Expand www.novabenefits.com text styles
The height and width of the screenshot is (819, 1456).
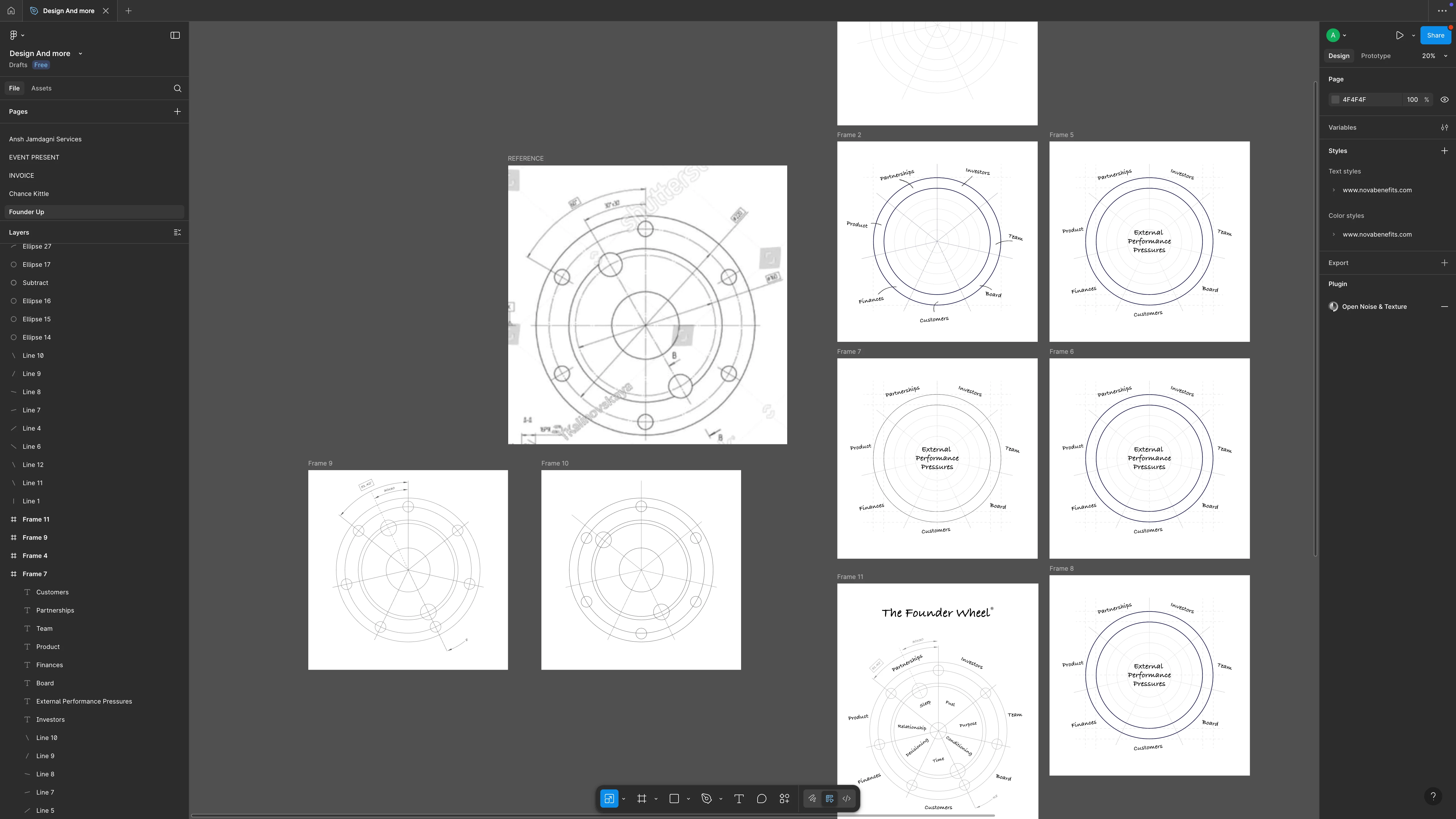tap(1334, 190)
